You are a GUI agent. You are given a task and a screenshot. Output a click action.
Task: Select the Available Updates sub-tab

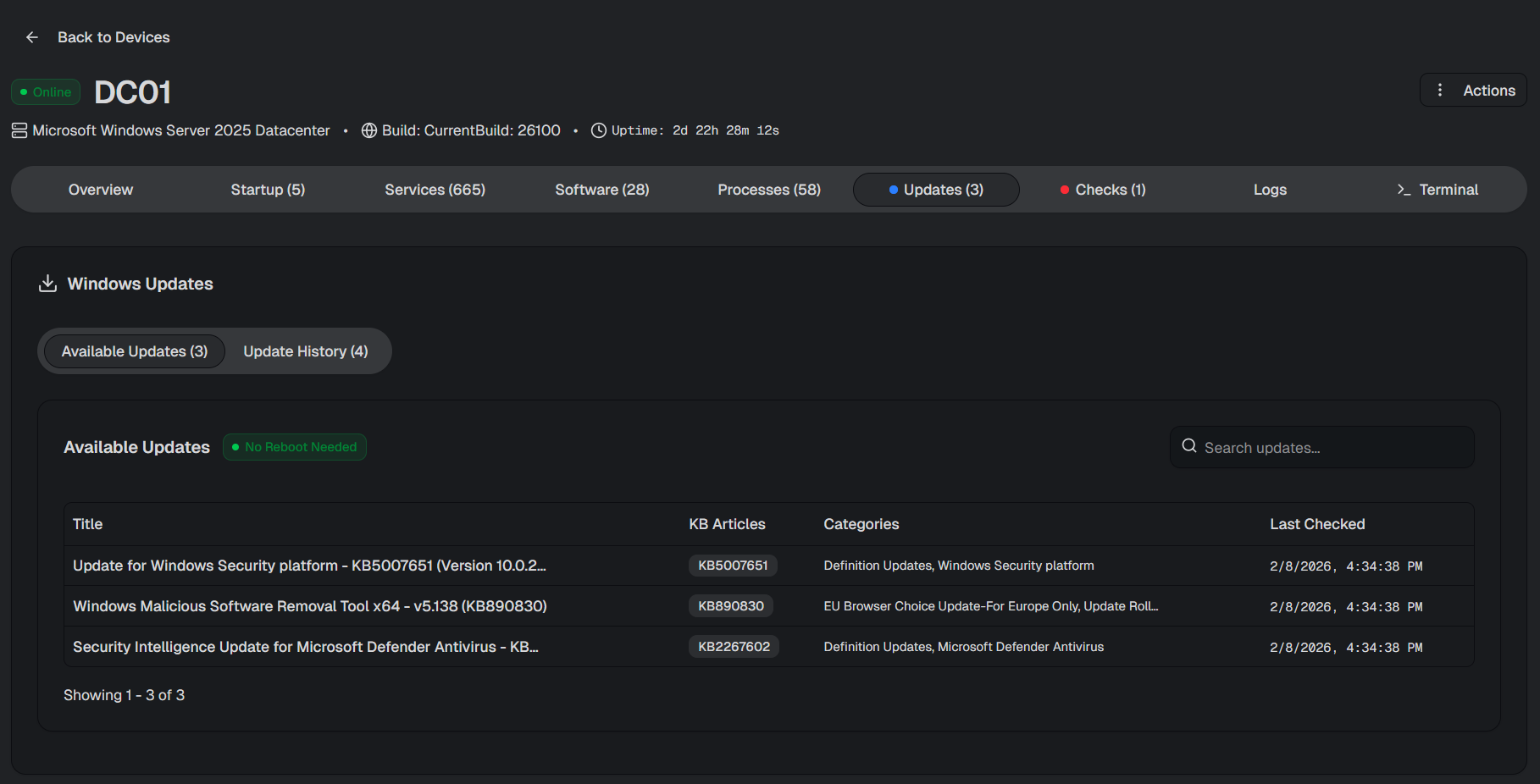click(x=135, y=351)
